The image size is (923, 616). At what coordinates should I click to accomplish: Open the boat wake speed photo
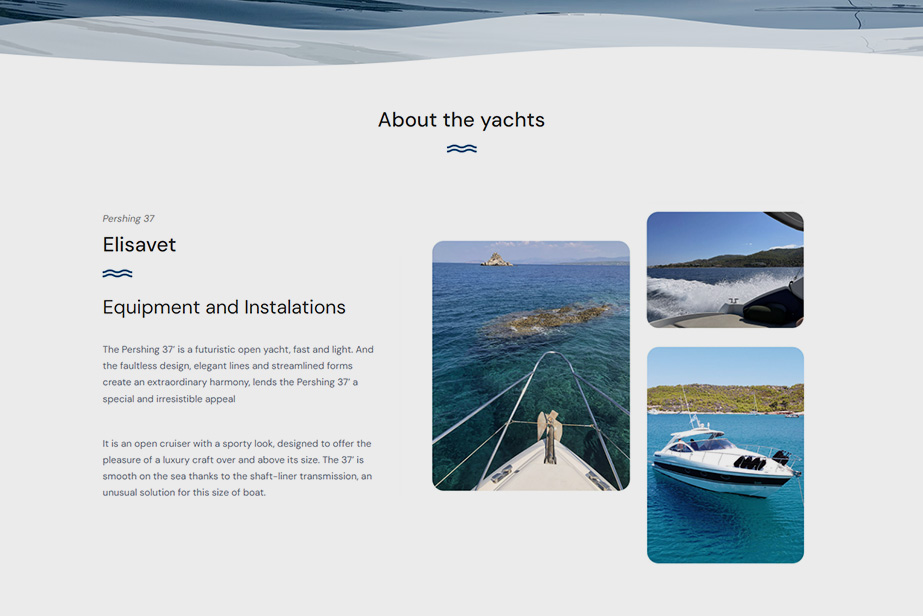(725, 270)
